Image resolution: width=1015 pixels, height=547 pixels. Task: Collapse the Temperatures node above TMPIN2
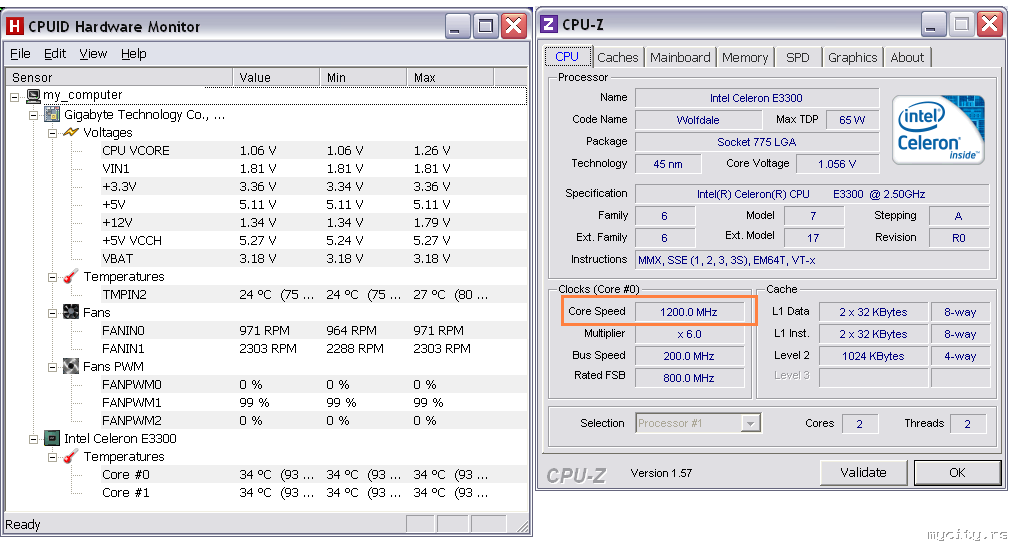click(52, 277)
